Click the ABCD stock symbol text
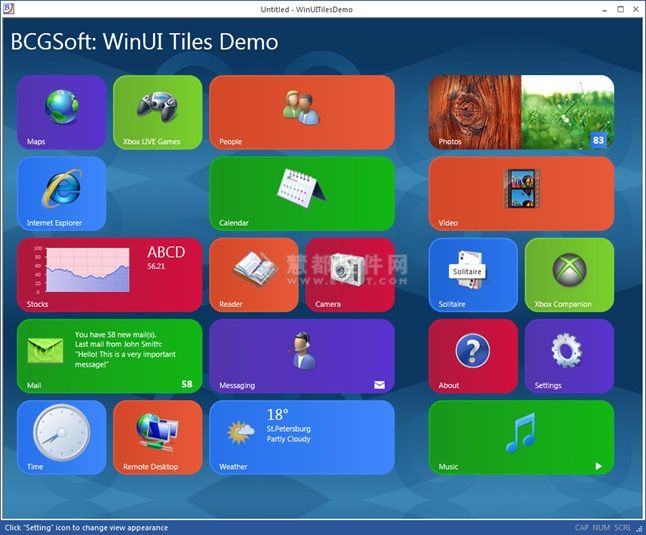Image resolution: width=646 pixels, height=535 pixels. 166,252
